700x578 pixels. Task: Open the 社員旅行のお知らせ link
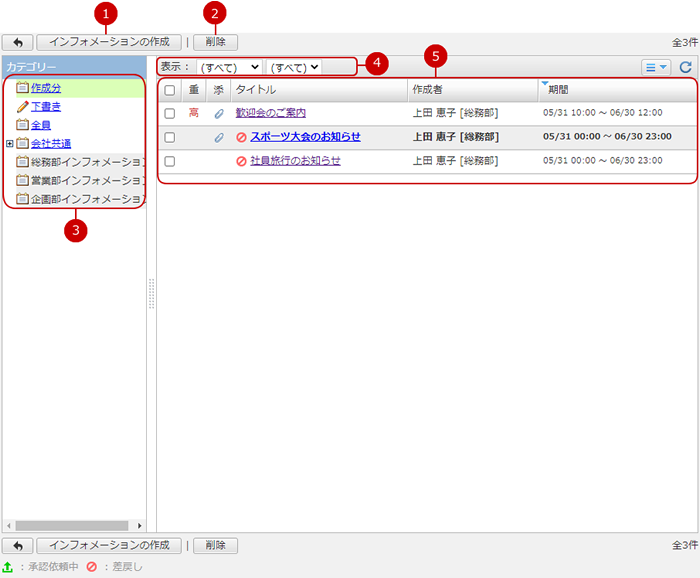coord(295,161)
